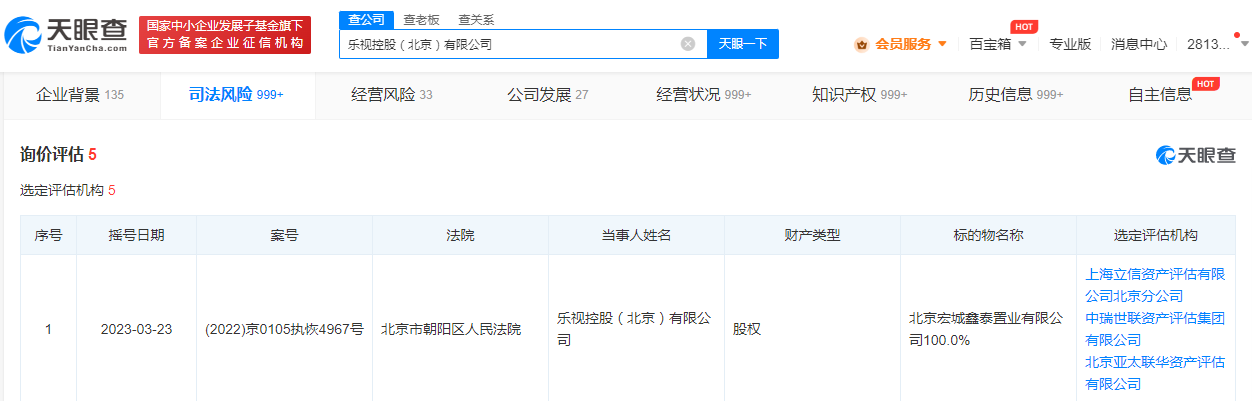Click the date cell 2023-03-23
Image resolution: width=1252 pixels, height=401 pixels.
(137, 329)
